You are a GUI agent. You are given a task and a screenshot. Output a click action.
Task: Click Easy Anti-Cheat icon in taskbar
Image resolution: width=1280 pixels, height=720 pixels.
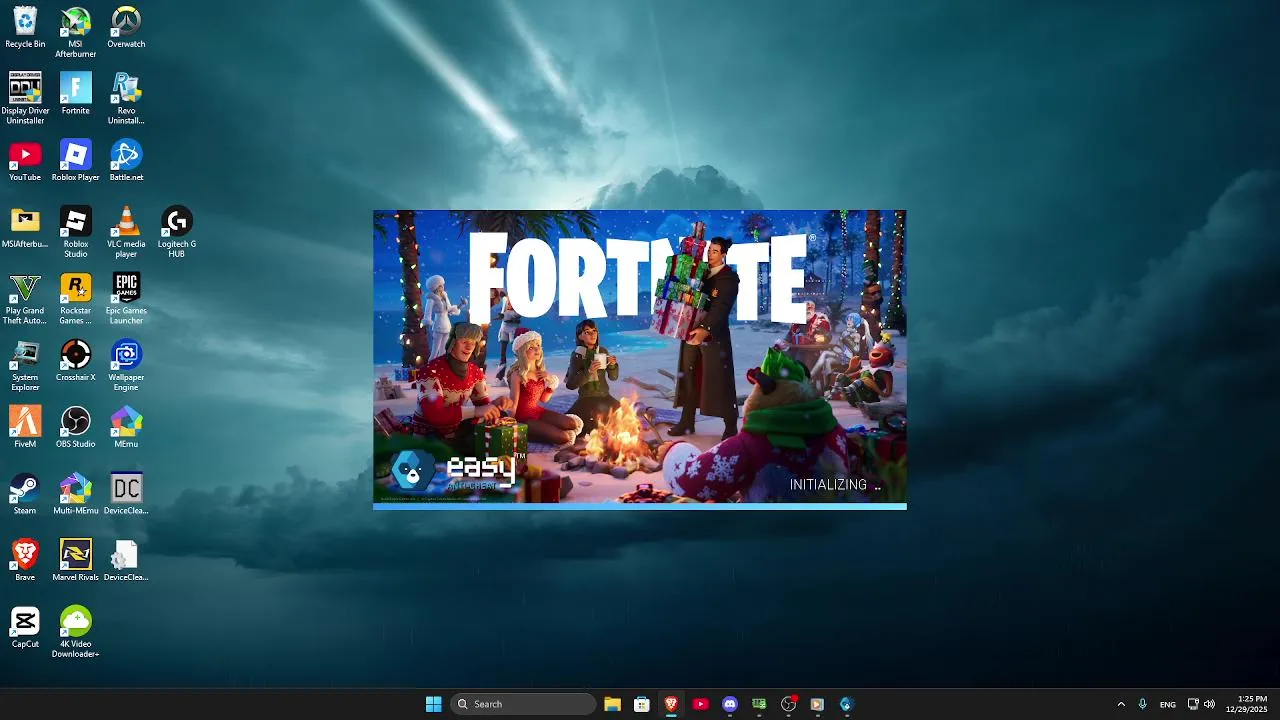click(x=847, y=704)
